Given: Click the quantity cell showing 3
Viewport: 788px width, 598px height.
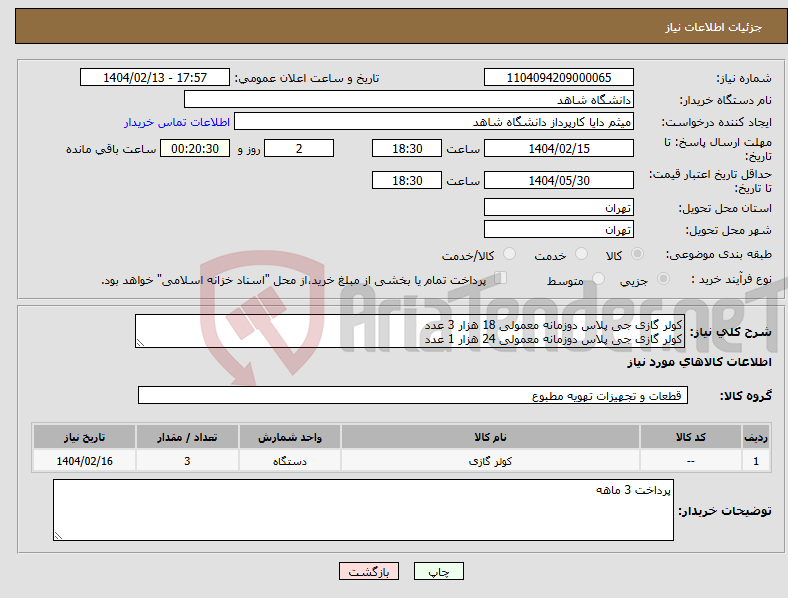Looking at the screenshot, I should pos(187,461).
